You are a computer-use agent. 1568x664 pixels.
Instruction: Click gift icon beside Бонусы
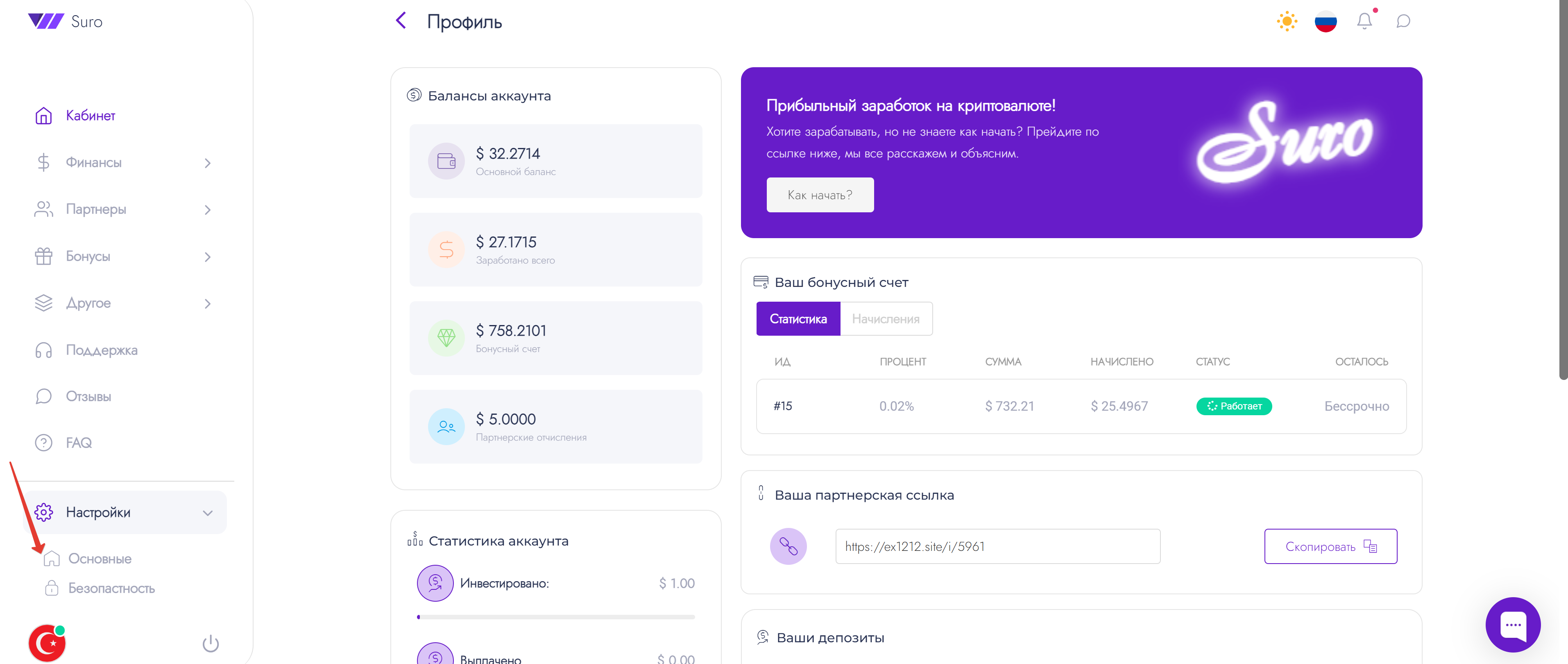(x=44, y=257)
